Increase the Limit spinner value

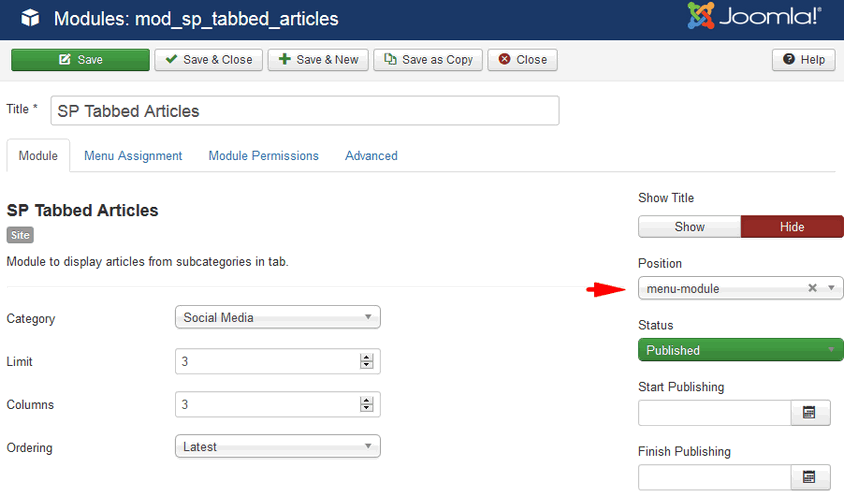click(x=367, y=357)
